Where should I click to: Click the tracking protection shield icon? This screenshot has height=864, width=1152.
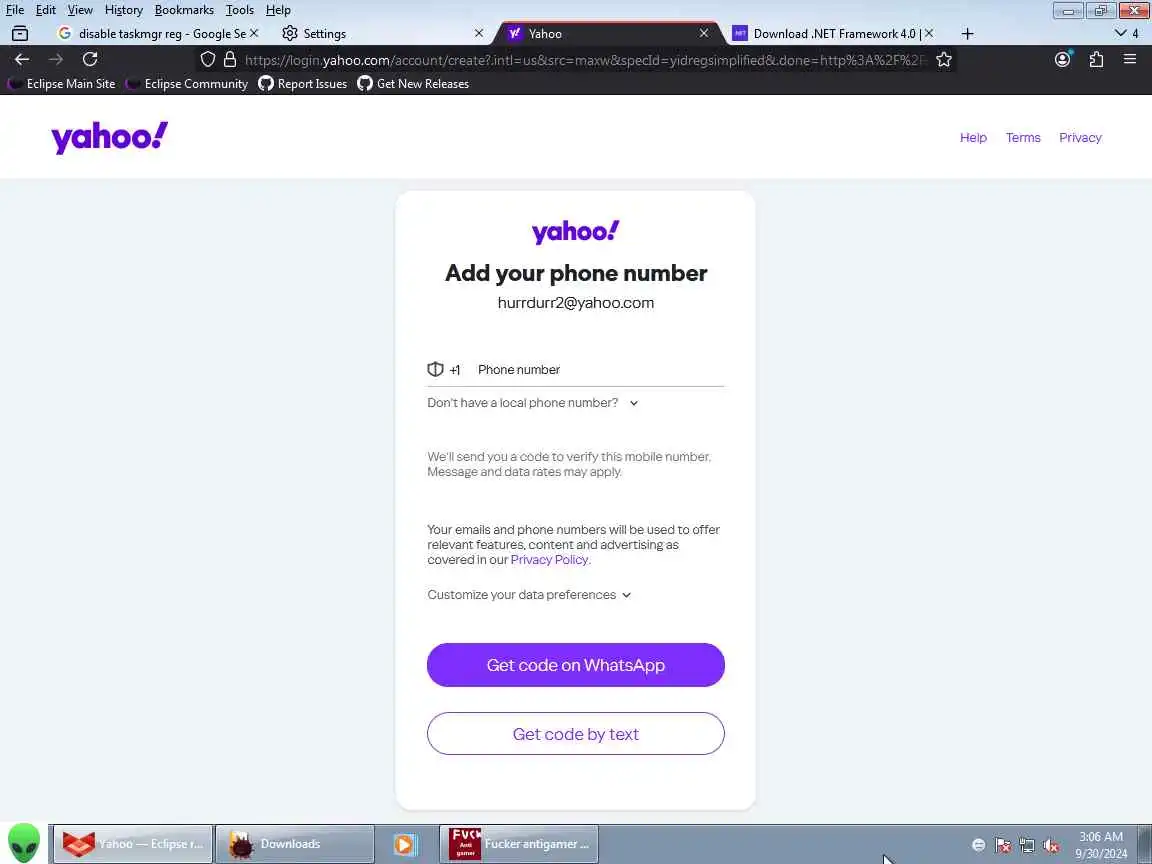point(208,60)
